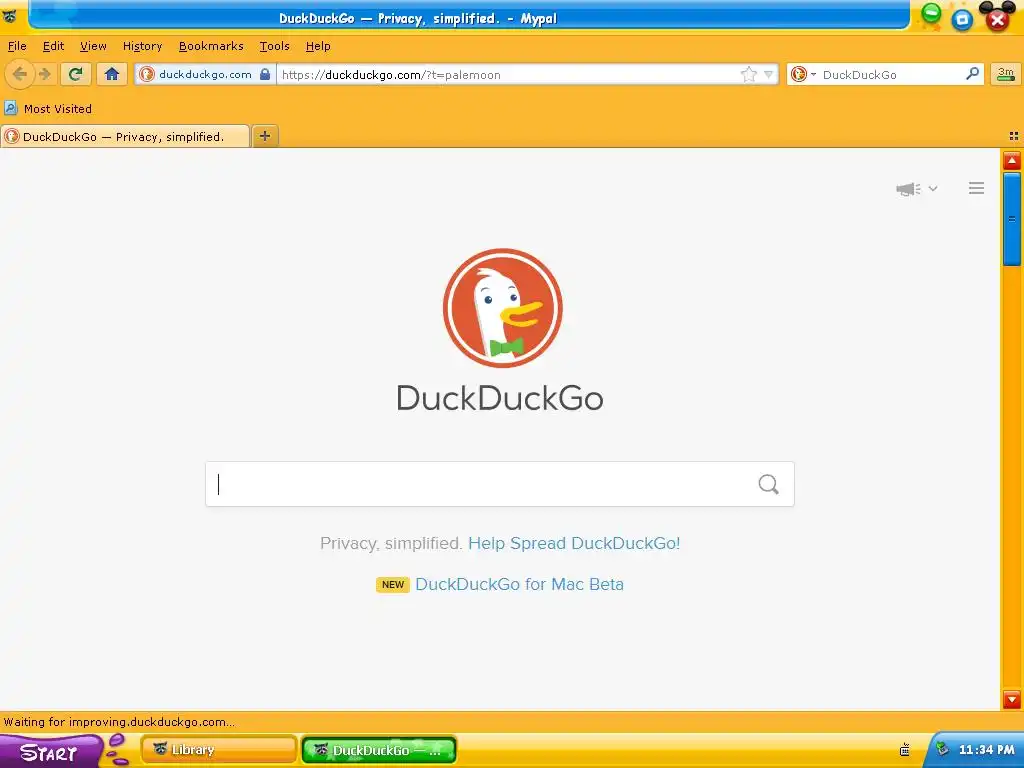The height and width of the screenshot is (768, 1024).
Task: Open a new tab with the plus button
Action: 264,136
